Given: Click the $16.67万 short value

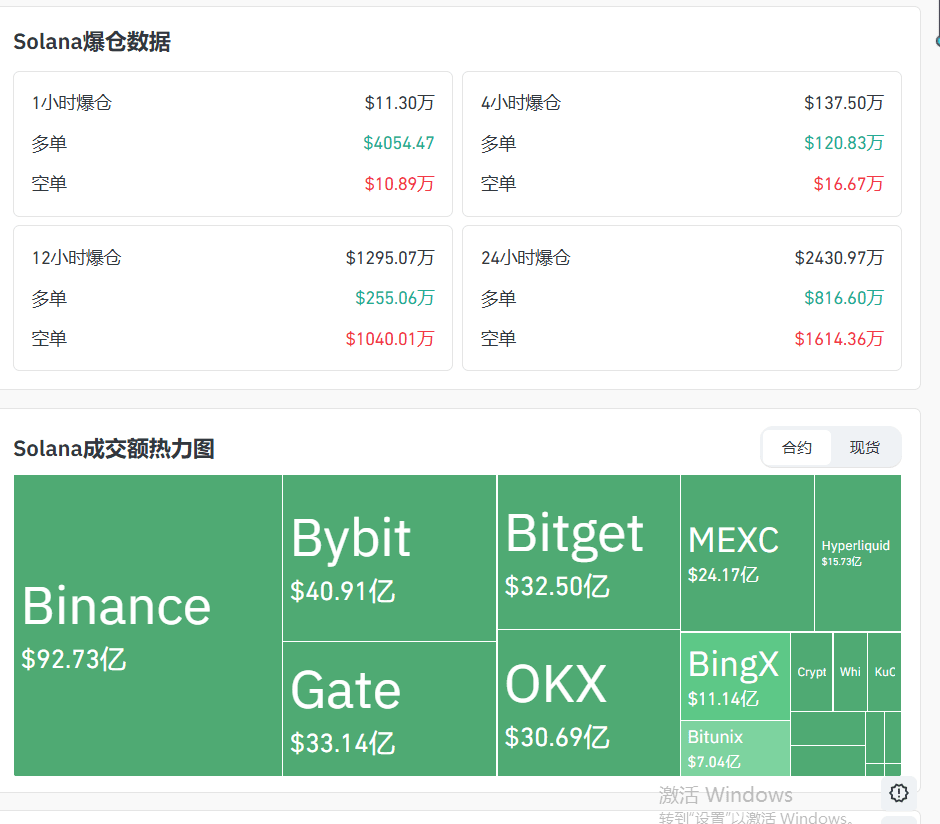Looking at the screenshot, I should pos(848,183).
